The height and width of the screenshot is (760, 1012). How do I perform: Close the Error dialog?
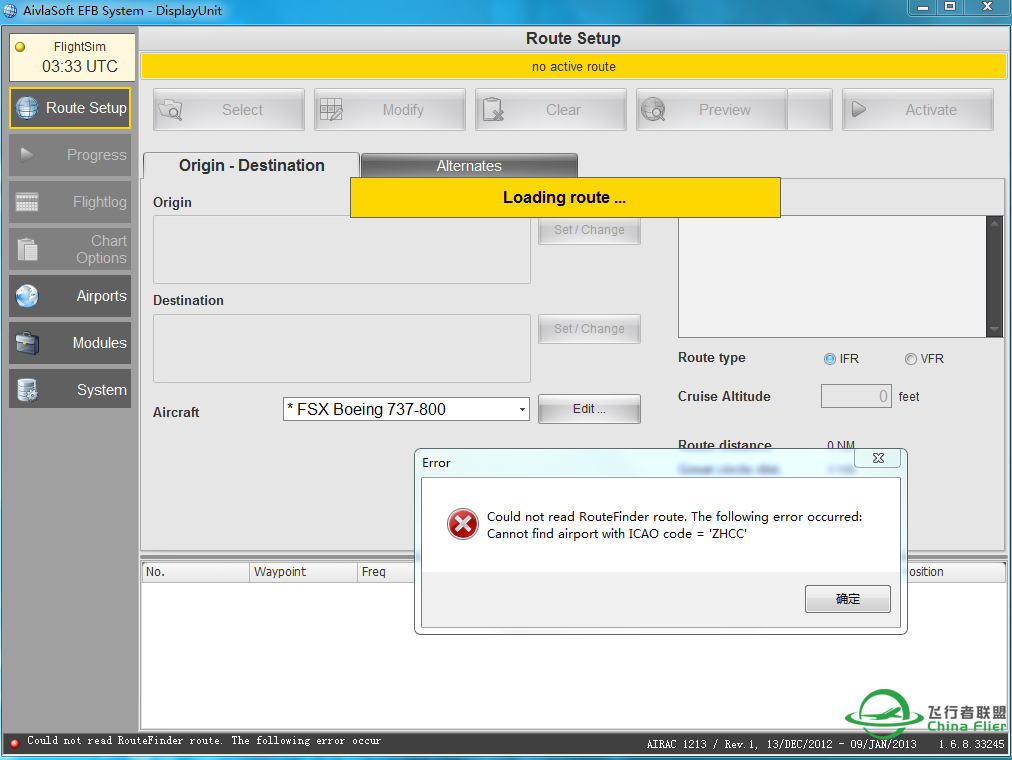coord(878,458)
